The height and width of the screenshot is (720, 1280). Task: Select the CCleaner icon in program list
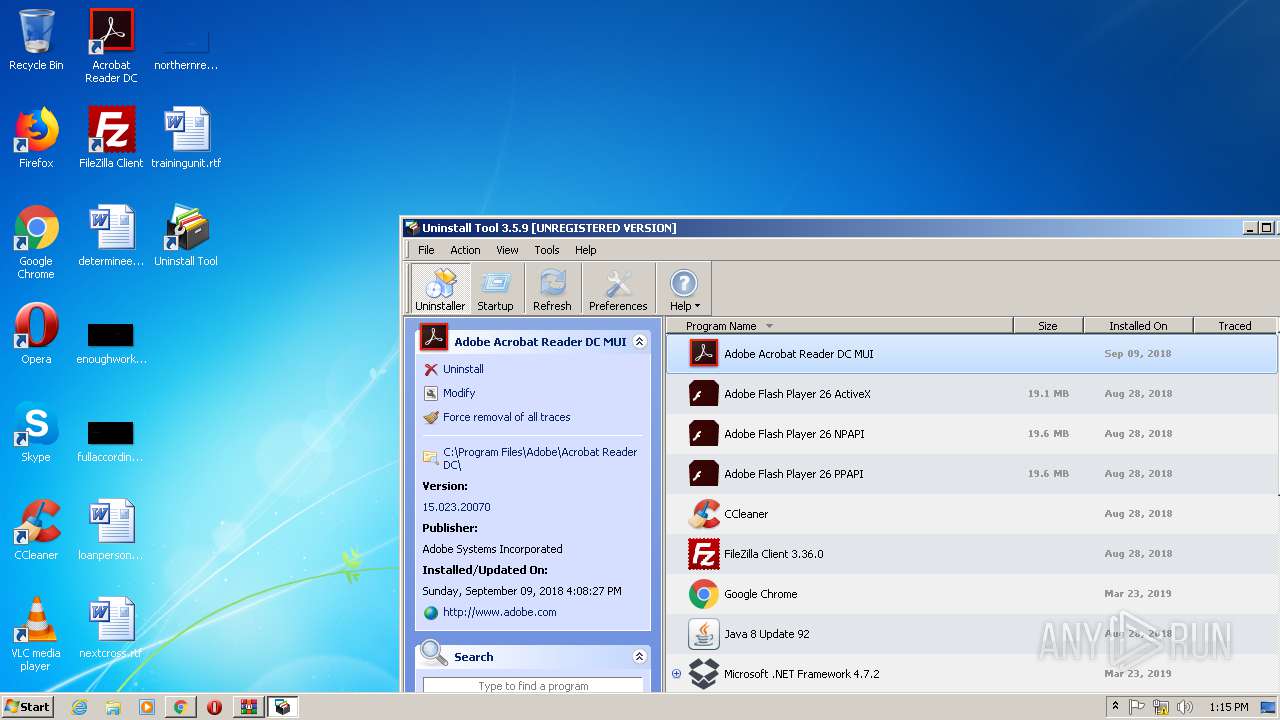click(704, 513)
